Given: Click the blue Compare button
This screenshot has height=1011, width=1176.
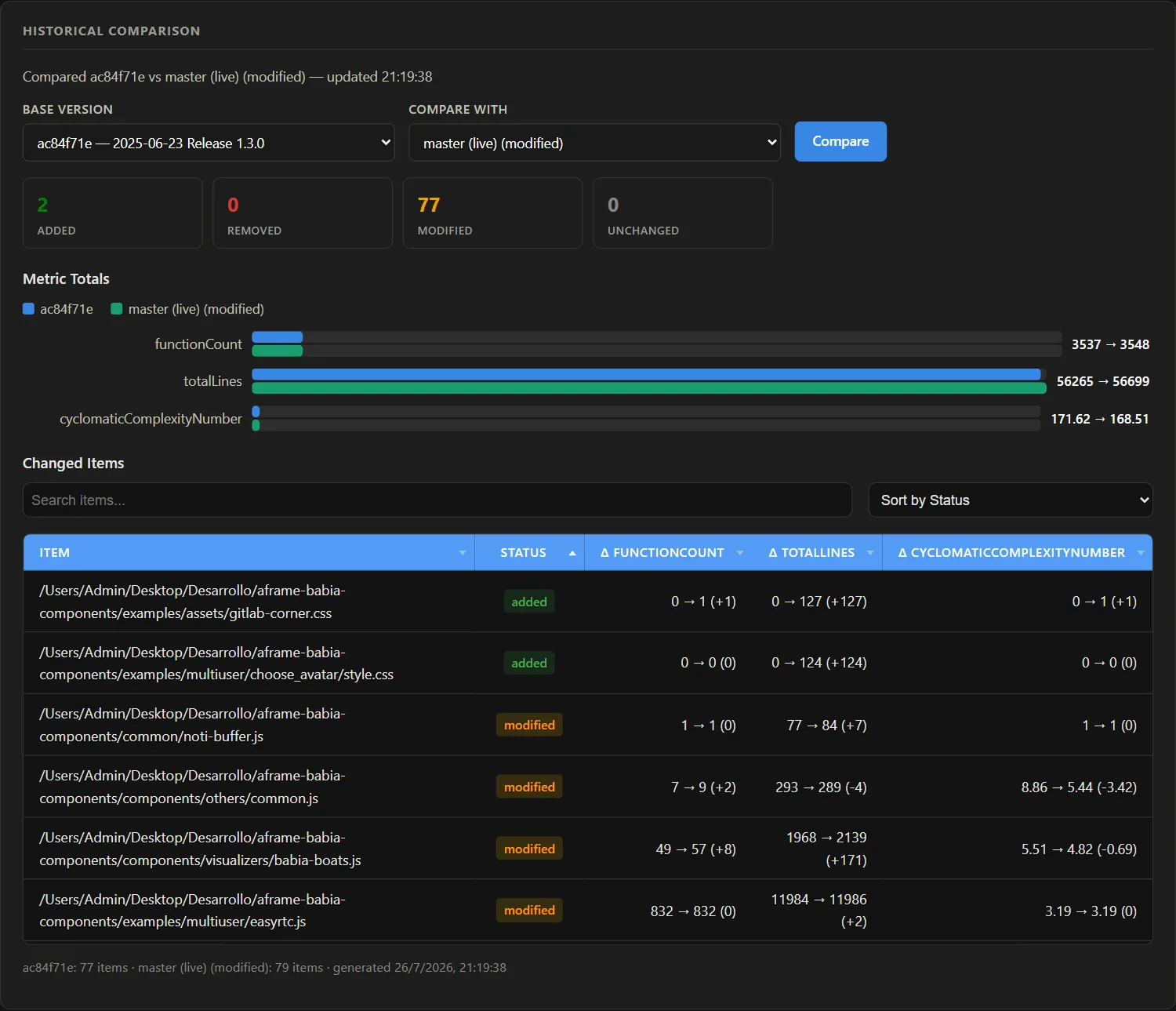Looking at the screenshot, I should [x=840, y=141].
